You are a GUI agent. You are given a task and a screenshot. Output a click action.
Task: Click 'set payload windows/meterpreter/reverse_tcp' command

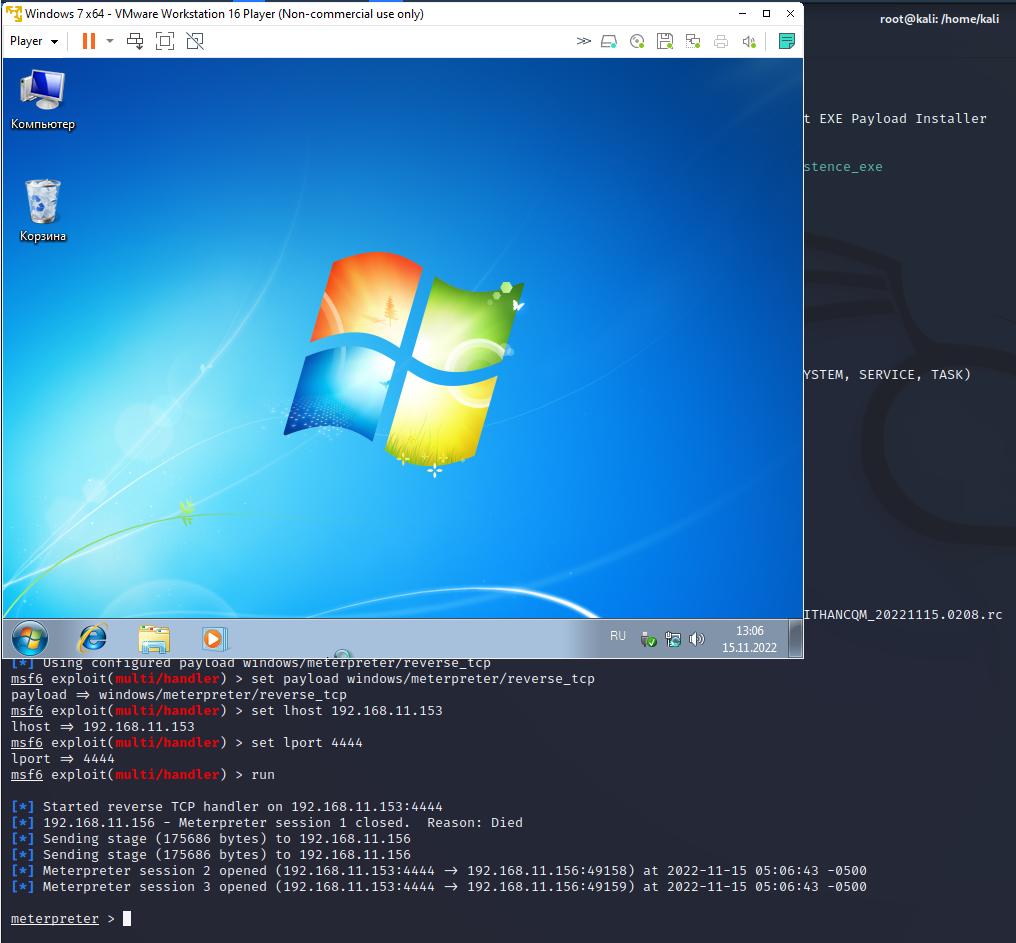[x=422, y=679]
